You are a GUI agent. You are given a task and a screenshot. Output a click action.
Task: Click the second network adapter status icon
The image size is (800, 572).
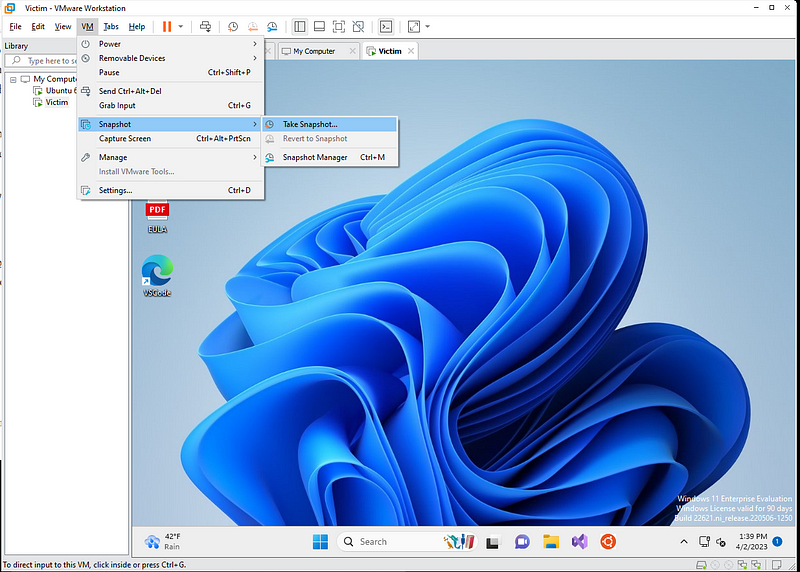(756, 565)
